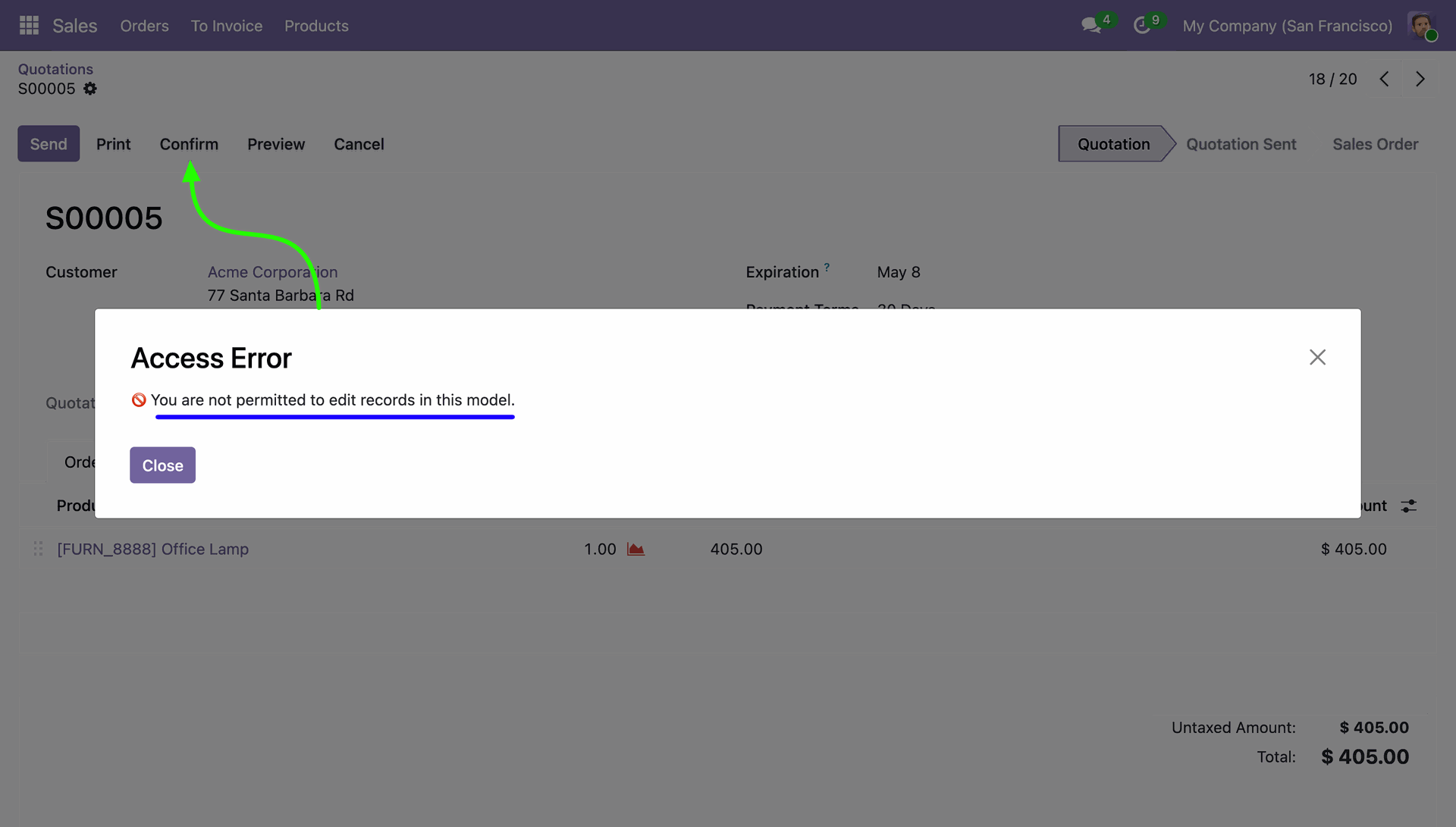Open the My Company (San Francisco) switcher

coord(1287,25)
